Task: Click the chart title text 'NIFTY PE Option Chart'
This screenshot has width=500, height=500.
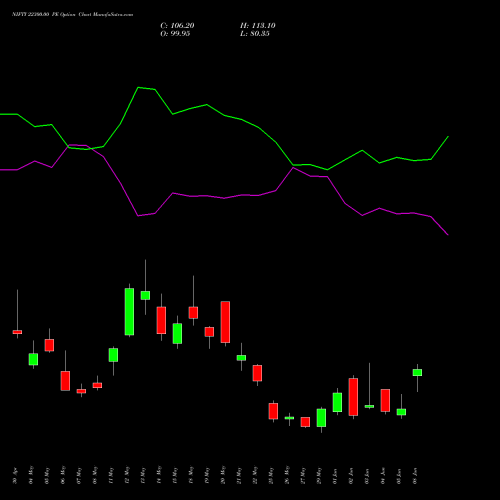Action: click(x=73, y=14)
